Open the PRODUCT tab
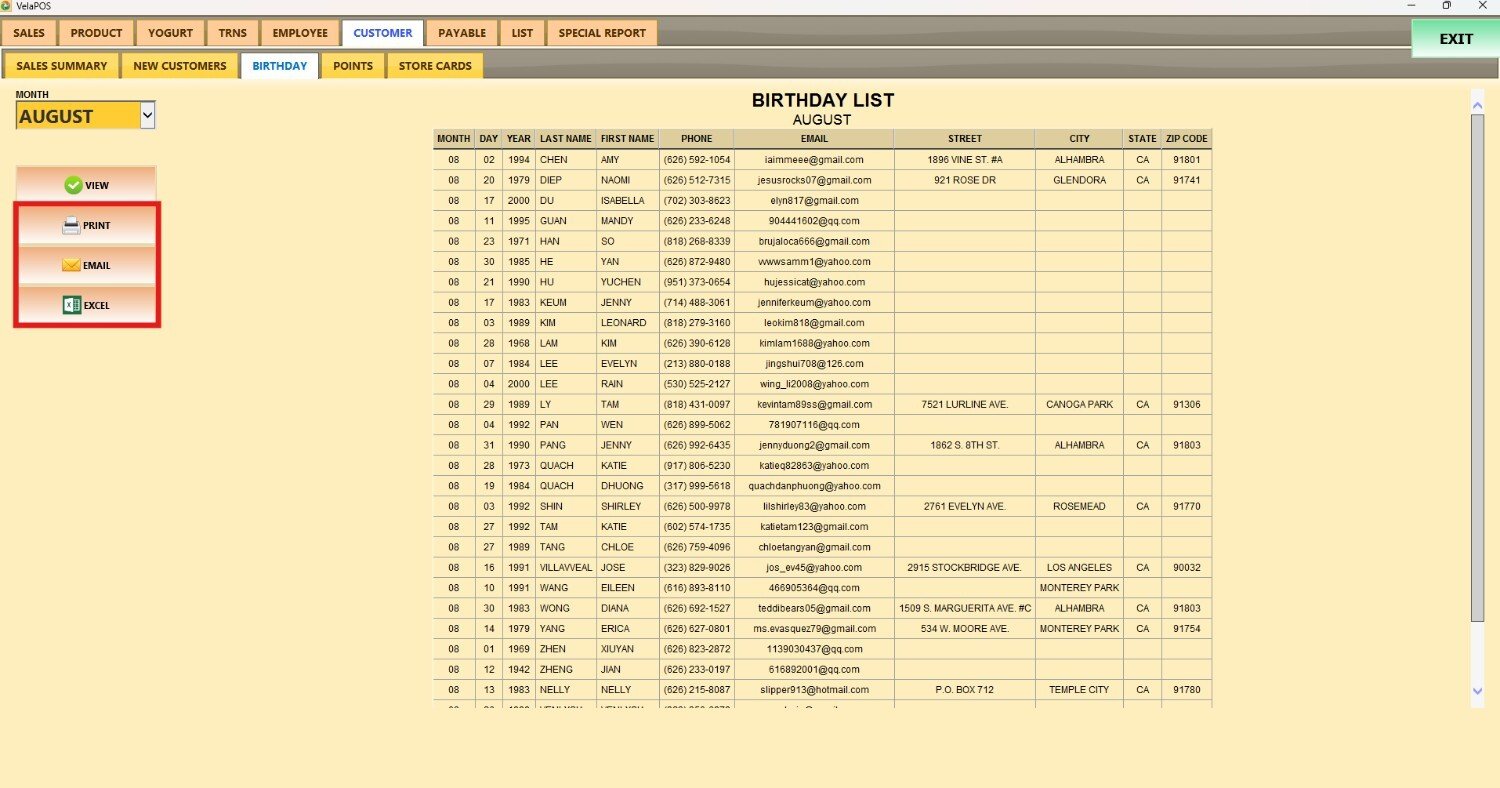1500x788 pixels. coord(96,33)
